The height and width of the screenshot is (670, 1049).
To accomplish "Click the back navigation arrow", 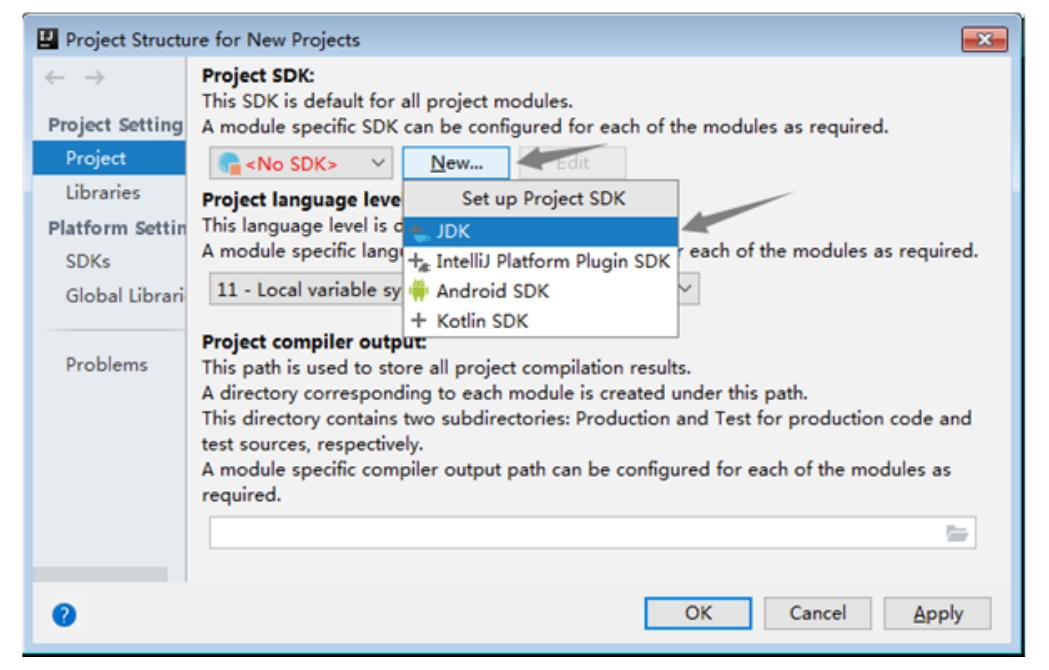I will coord(55,78).
